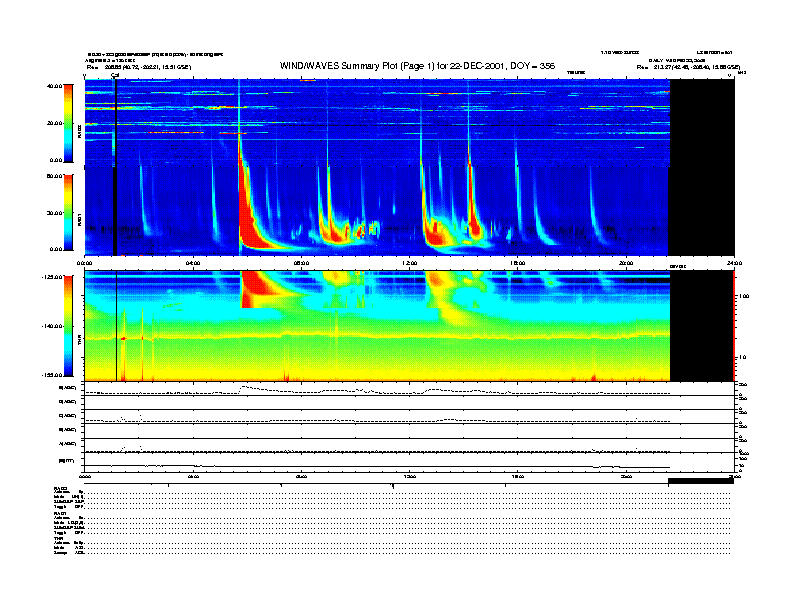Click the TNR color scale bar

pos(66,326)
